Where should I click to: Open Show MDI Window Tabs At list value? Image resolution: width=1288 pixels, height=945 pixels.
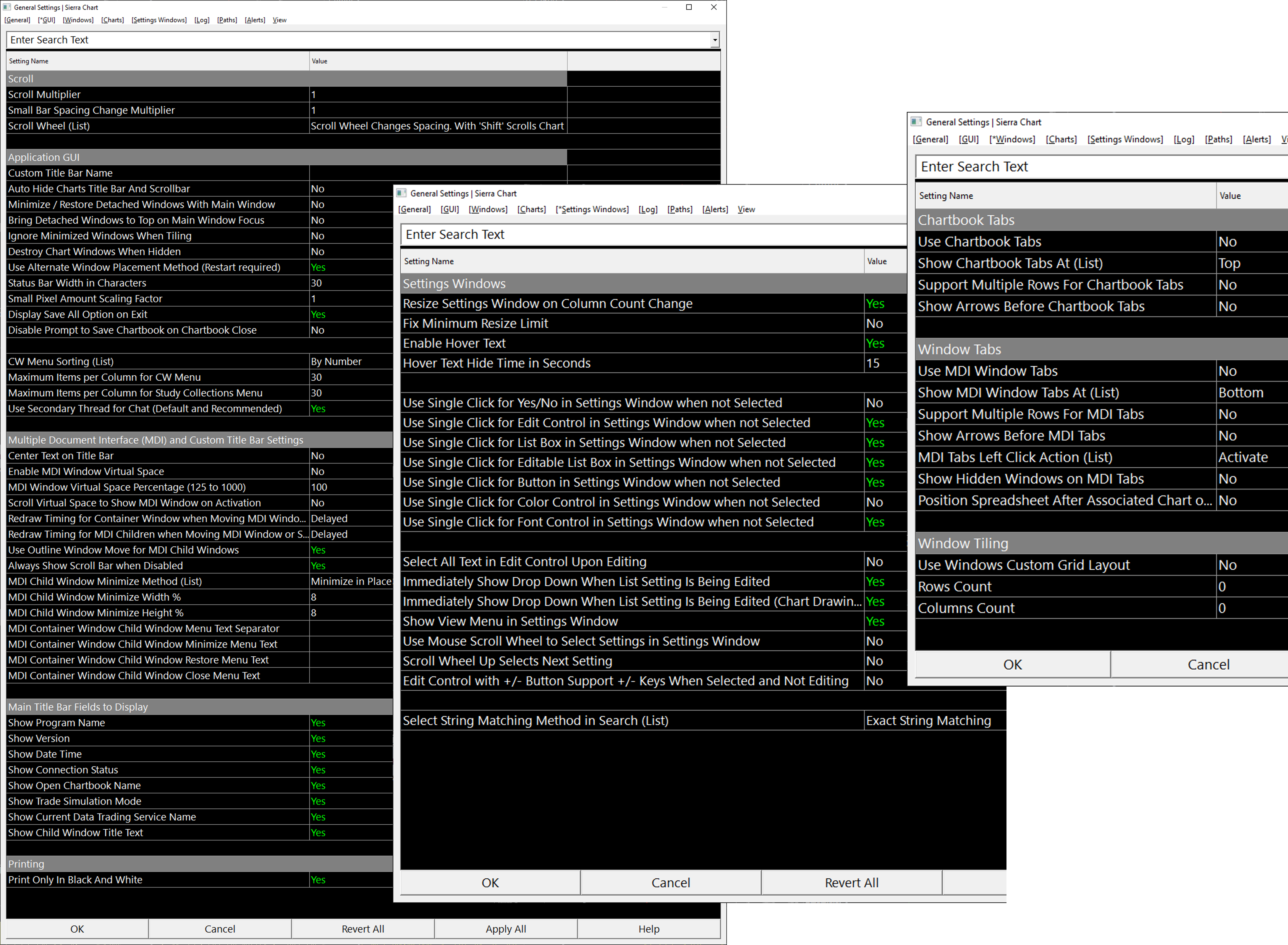[1241, 393]
